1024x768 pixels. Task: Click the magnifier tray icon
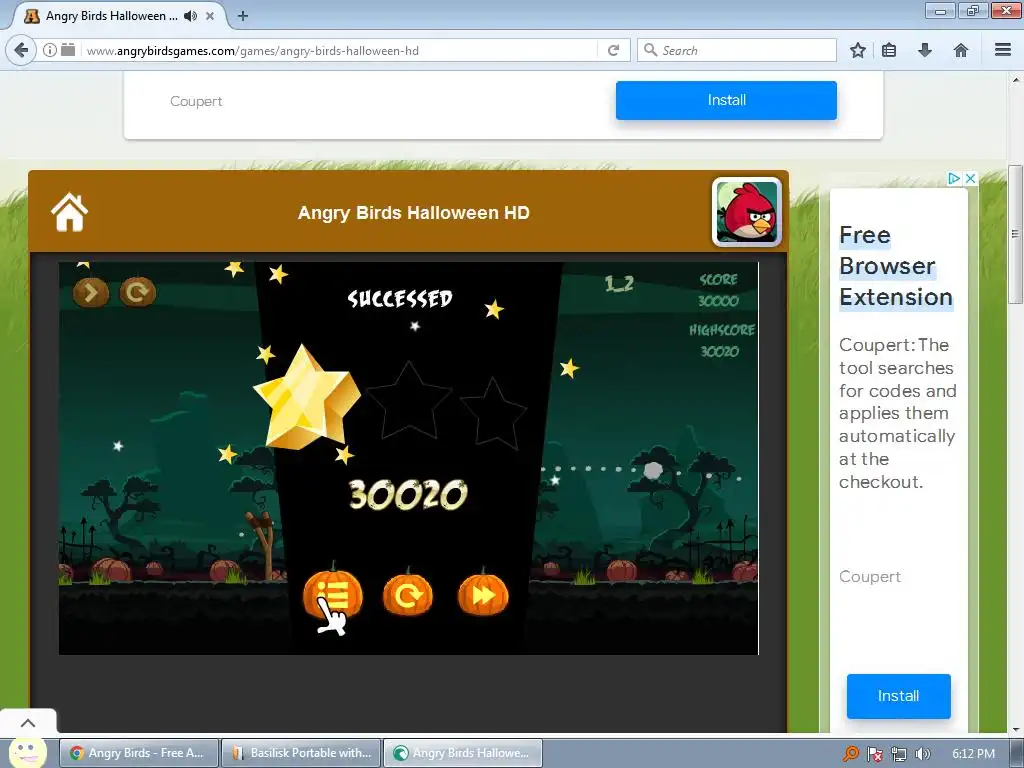[x=850, y=754]
